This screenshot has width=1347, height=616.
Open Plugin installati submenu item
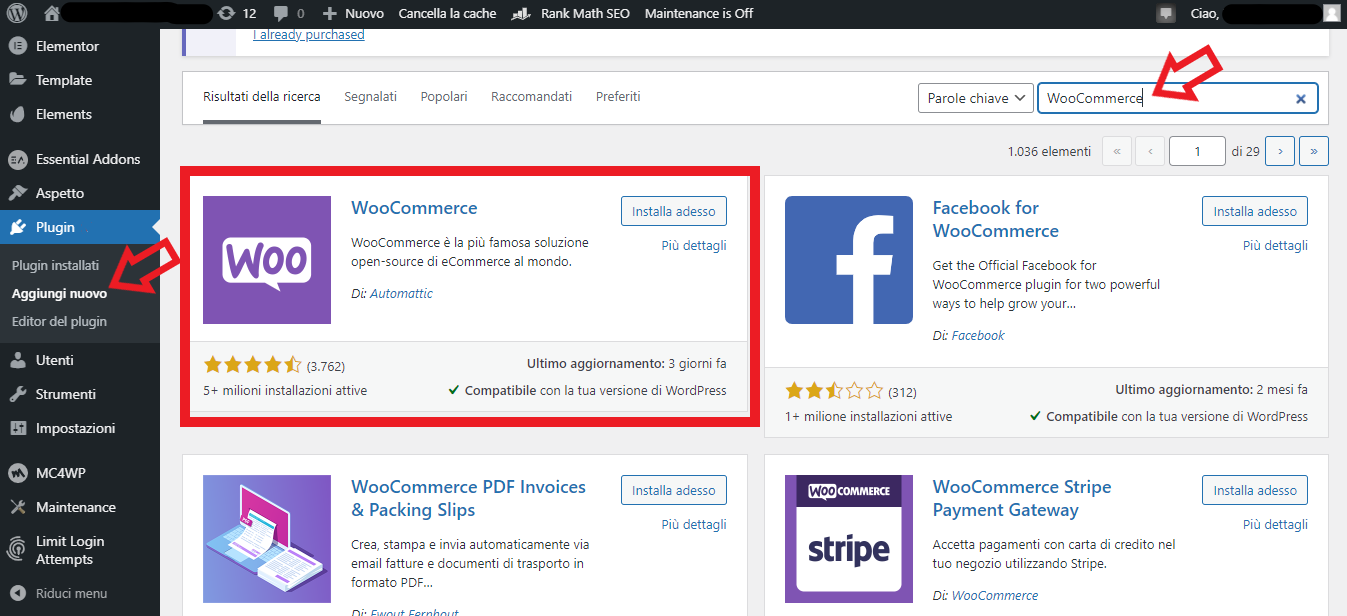click(x=55, y=266)
